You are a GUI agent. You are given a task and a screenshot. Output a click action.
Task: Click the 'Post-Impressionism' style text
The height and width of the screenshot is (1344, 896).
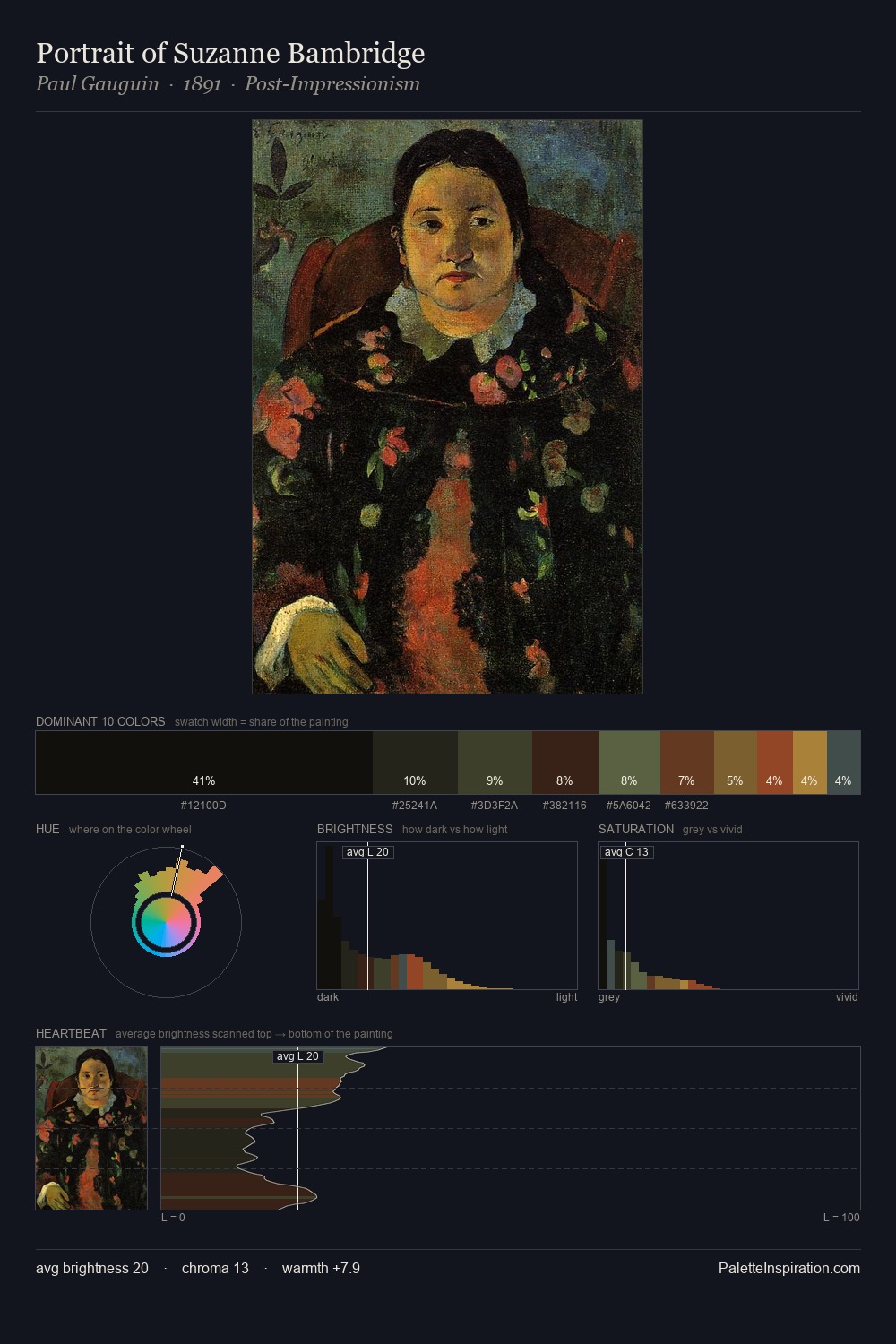tap(332, 83)
